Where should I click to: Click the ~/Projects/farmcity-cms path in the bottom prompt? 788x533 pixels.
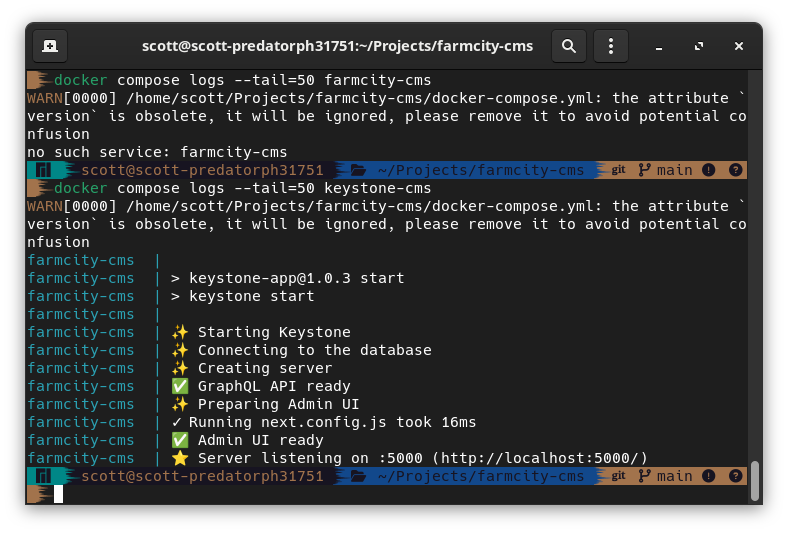(481, 476)
